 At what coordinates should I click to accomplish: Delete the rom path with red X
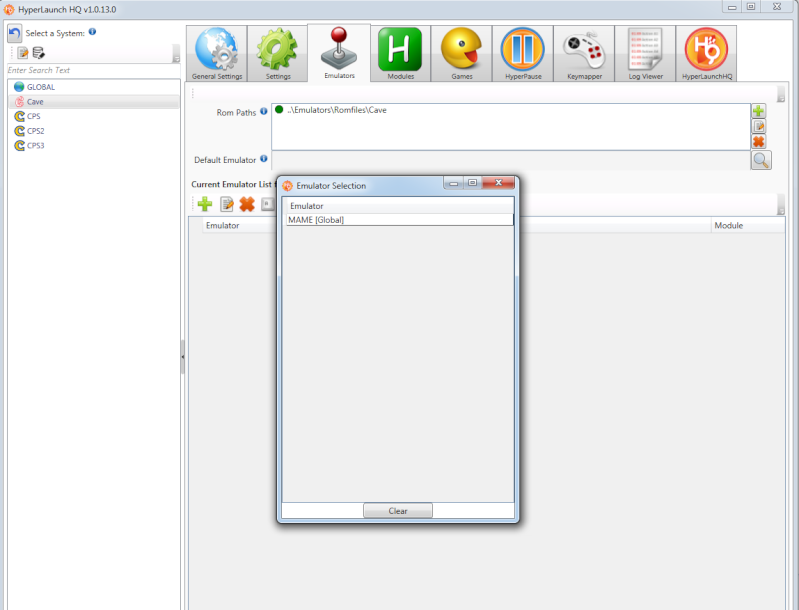pos(759,141)
